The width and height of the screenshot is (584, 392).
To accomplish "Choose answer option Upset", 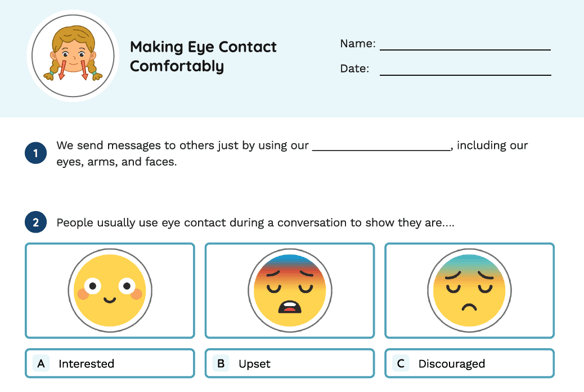I will 290,363.
